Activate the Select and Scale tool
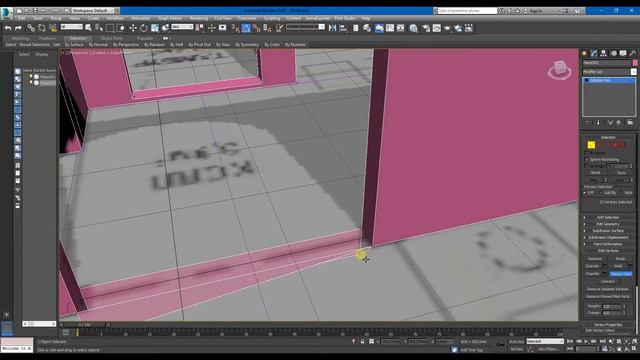The height and width of the screenshot is (360, 640). tap(155, 28)
